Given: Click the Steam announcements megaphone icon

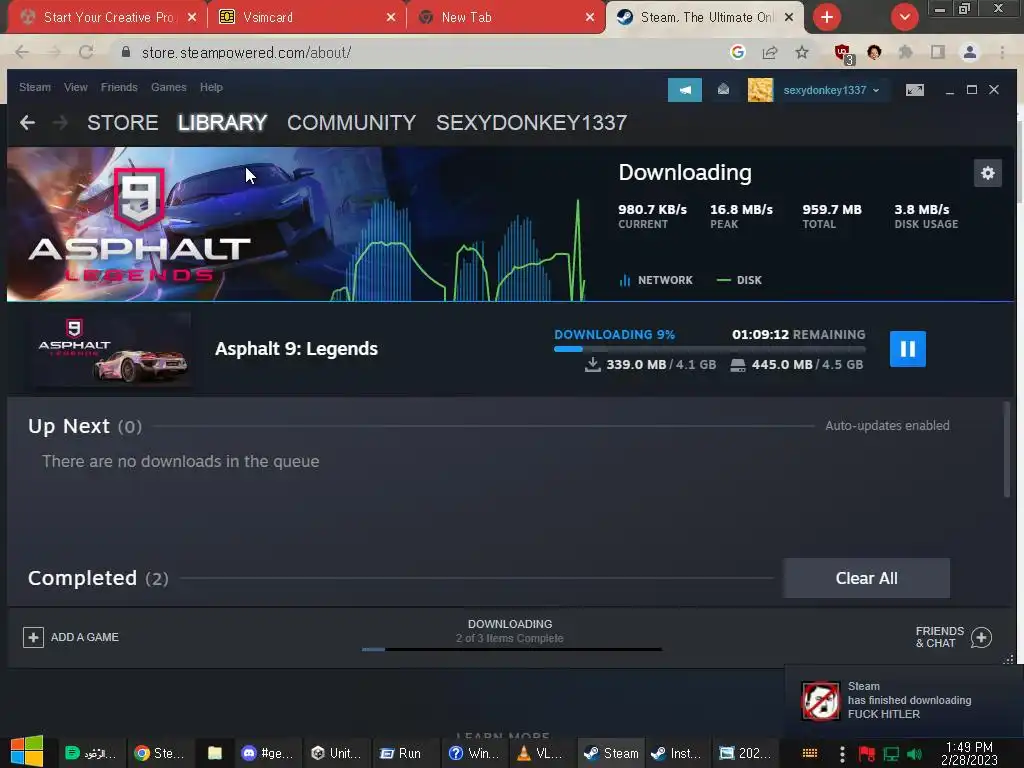Looking at the screenshot, I should click(684, 90).
